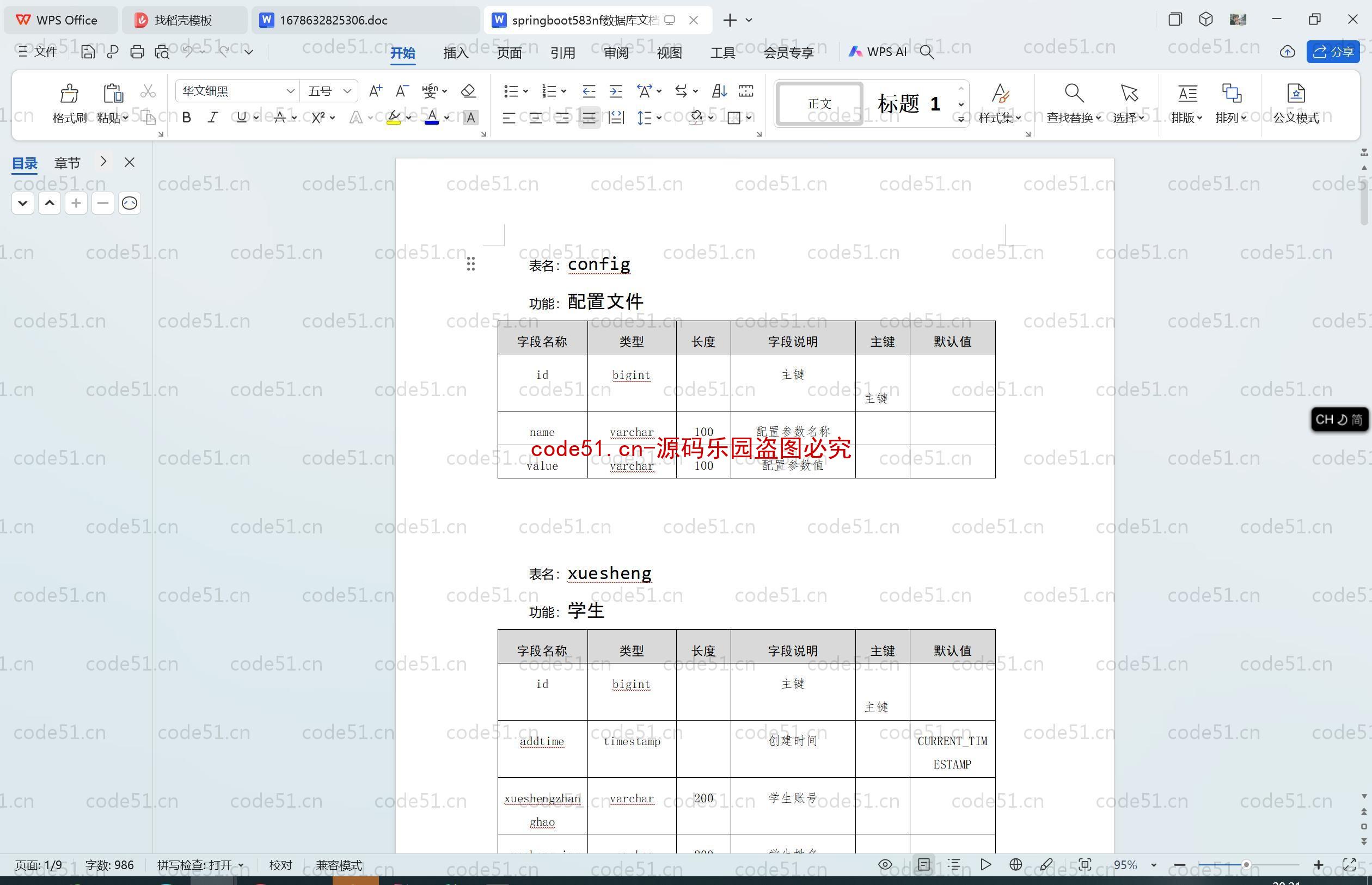Clear formatting with eraser icon
This screenshot has width=1372, height=885.
tap(468, 91)
